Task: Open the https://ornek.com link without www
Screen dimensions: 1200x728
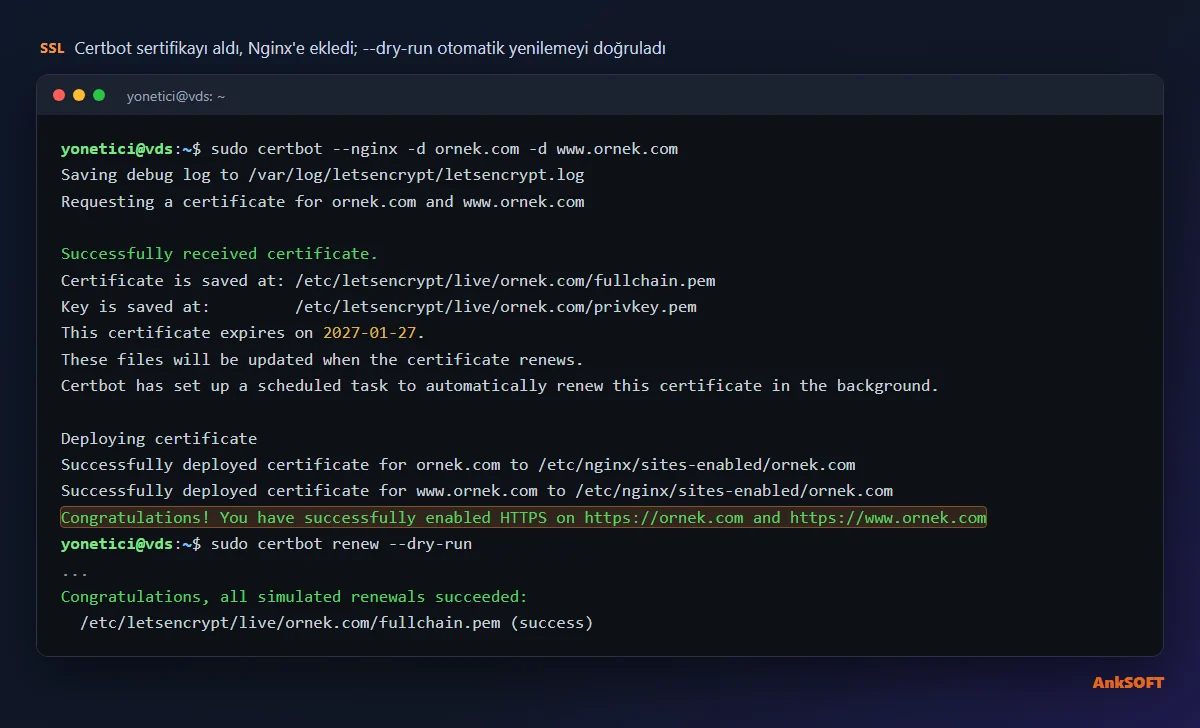Action: pyautogui.click(x=664, y=517)
